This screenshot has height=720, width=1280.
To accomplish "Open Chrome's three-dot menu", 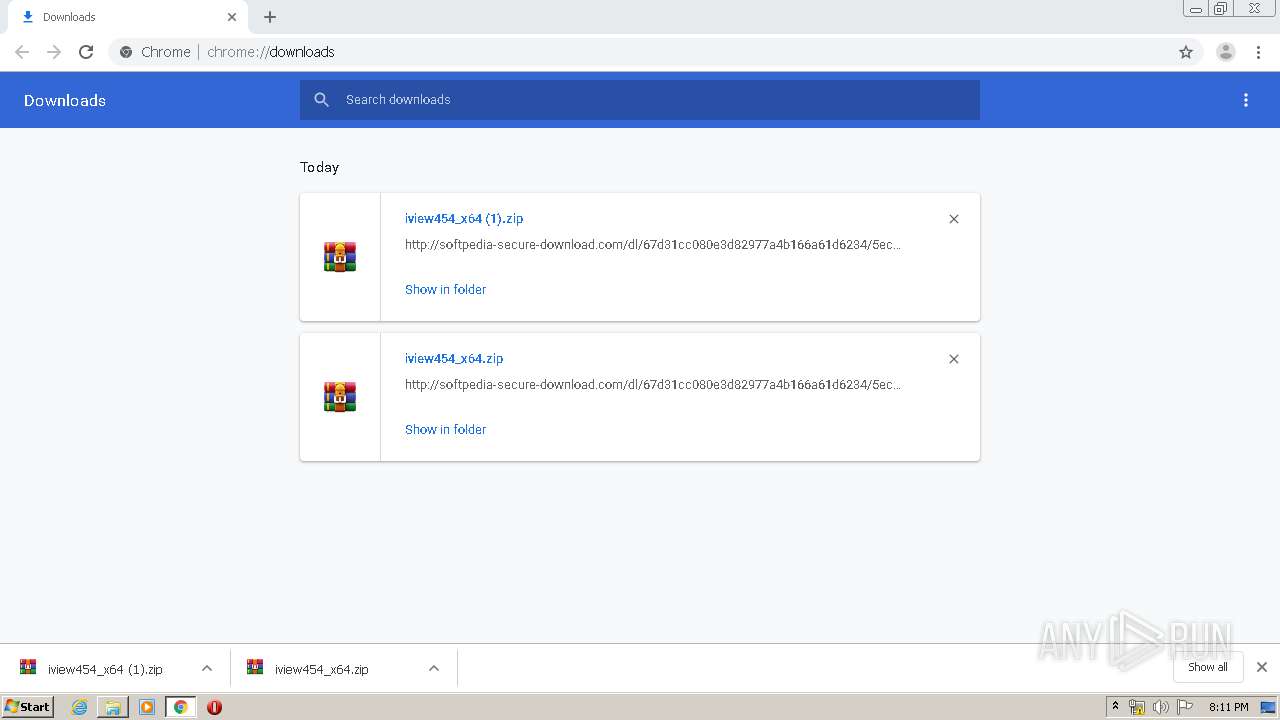I will [1259, 52].
